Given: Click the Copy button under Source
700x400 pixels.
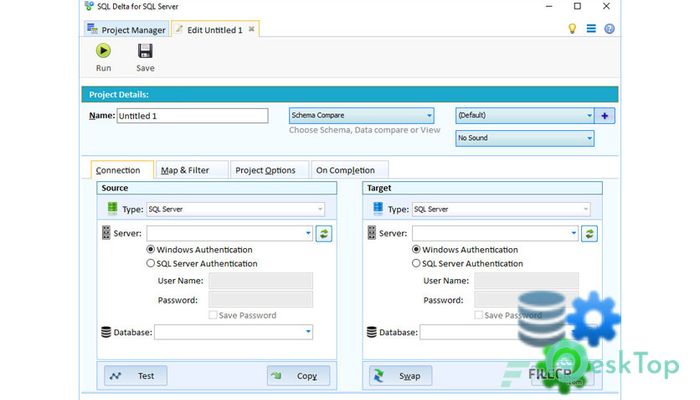Looking at the screenshot, I should pyautogui.click(x=299, y=376).
